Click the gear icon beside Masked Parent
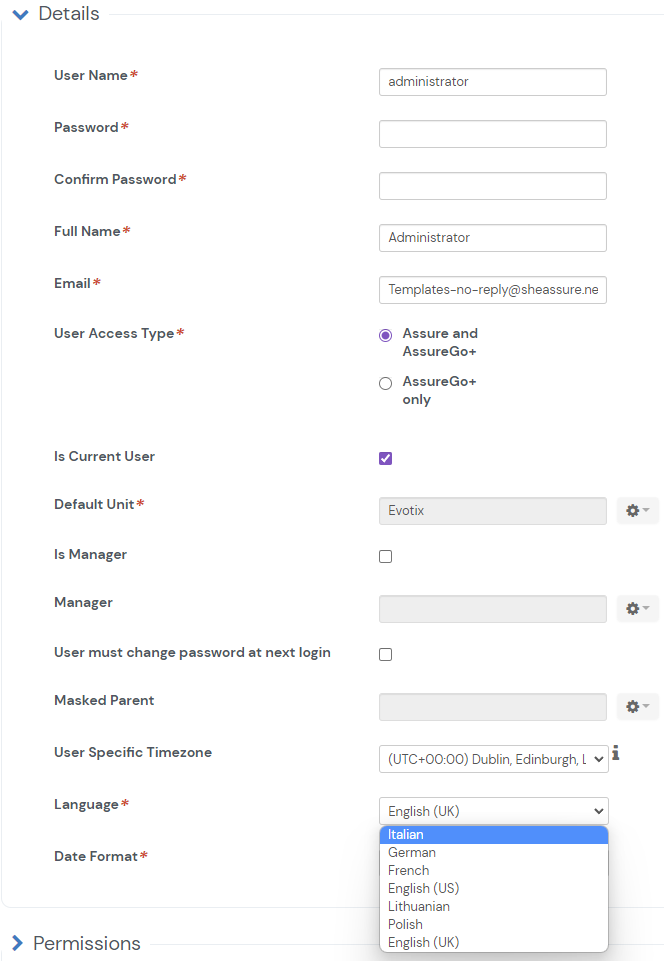The width and height of the screenshot is (664, 961). click(637, 707)
